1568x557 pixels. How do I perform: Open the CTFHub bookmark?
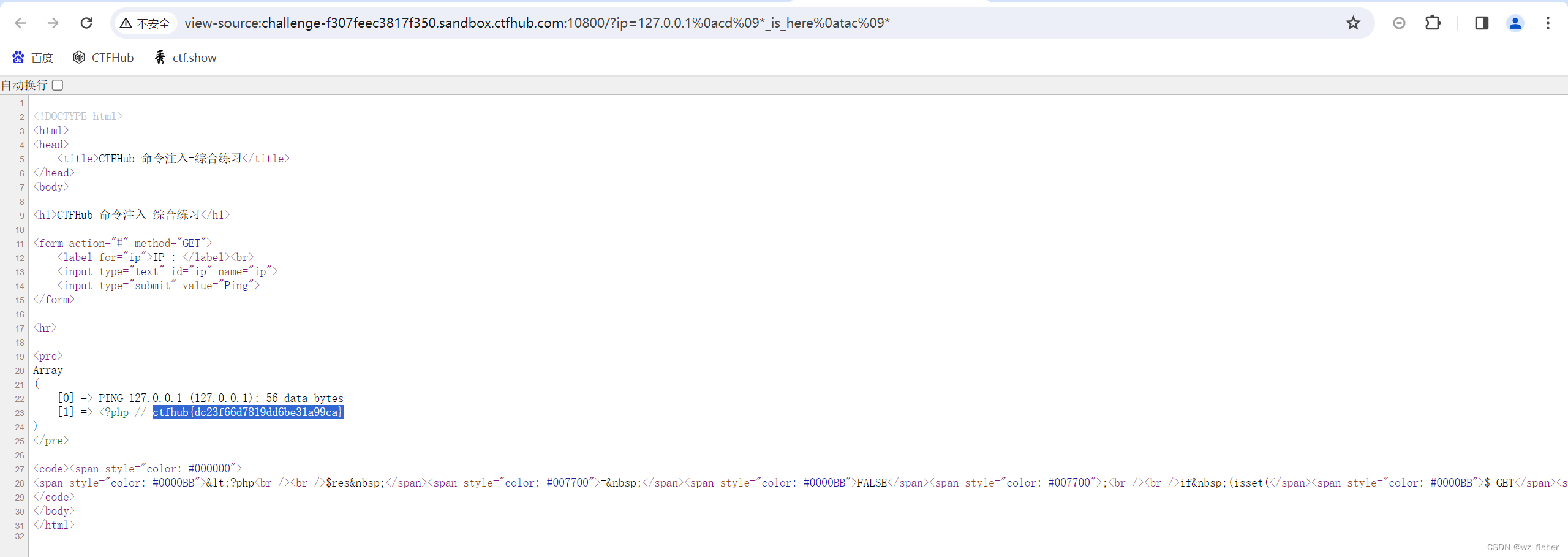104,58
